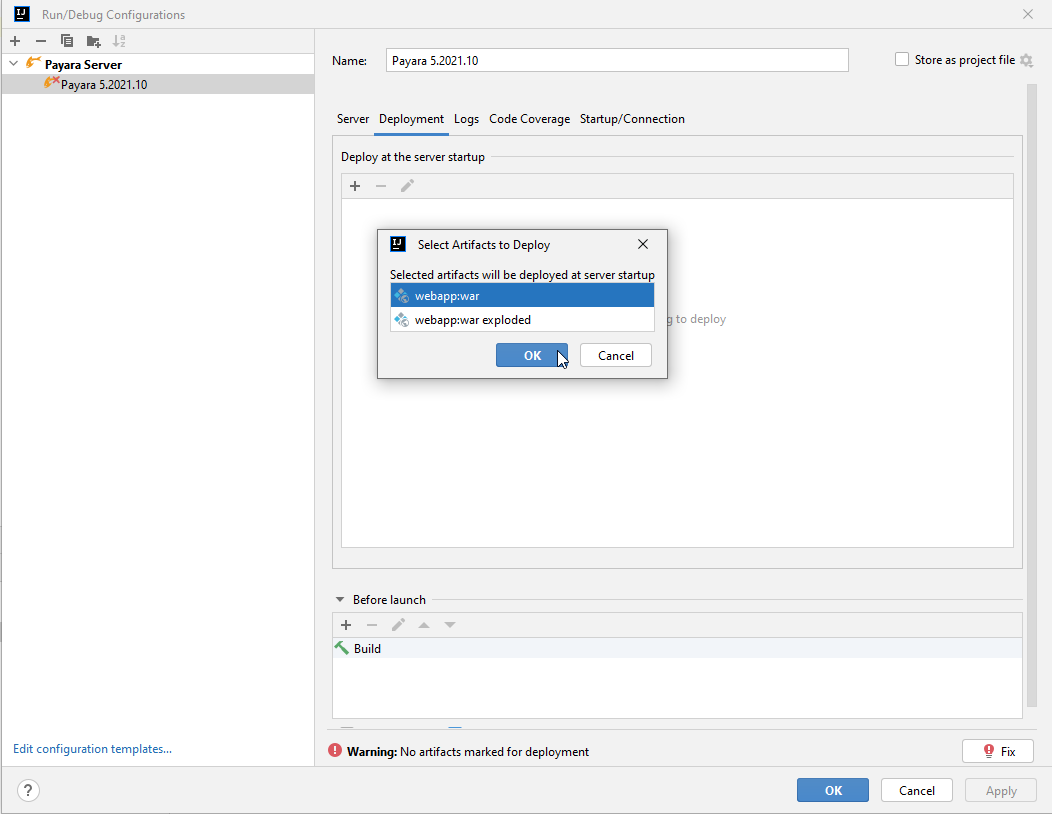
Task: Open Edit configuration templates link
Action: click(x=92, y=749)
